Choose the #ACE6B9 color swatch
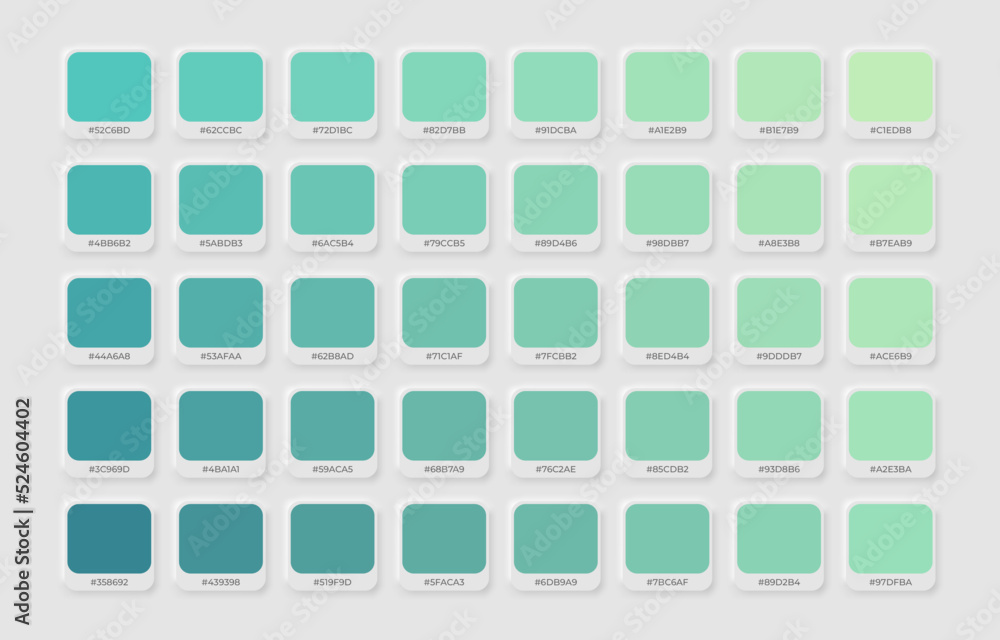The height and width of the screenshot is (640, 1000). coord(890,312)
